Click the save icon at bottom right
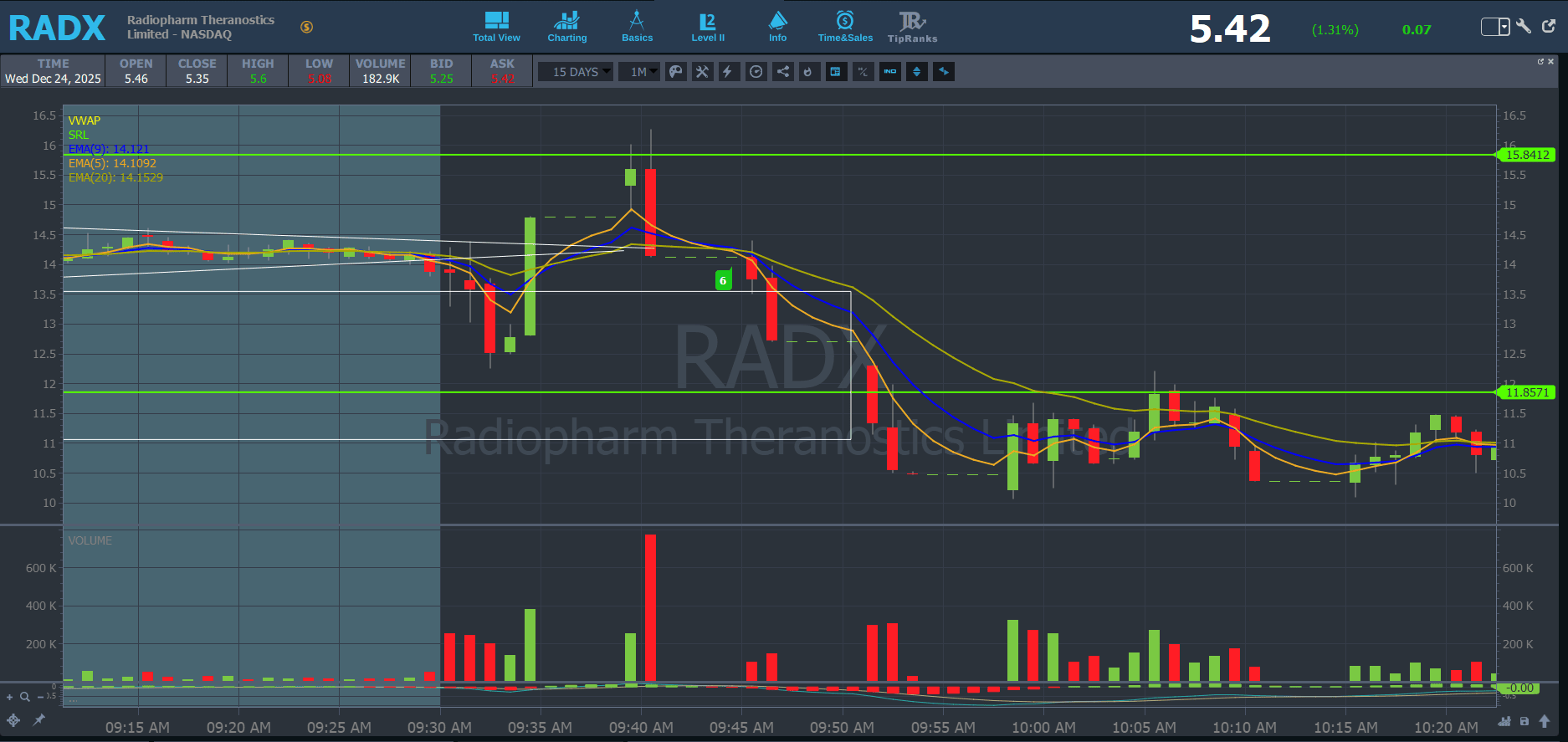The width and height of the screenshot is (1568, 742). 1524,721
